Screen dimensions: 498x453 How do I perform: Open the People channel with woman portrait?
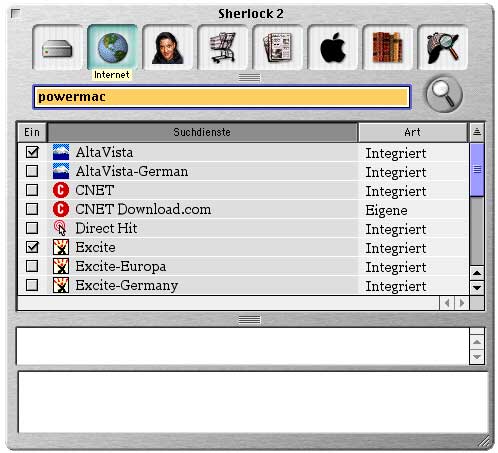tap(167, 47)
